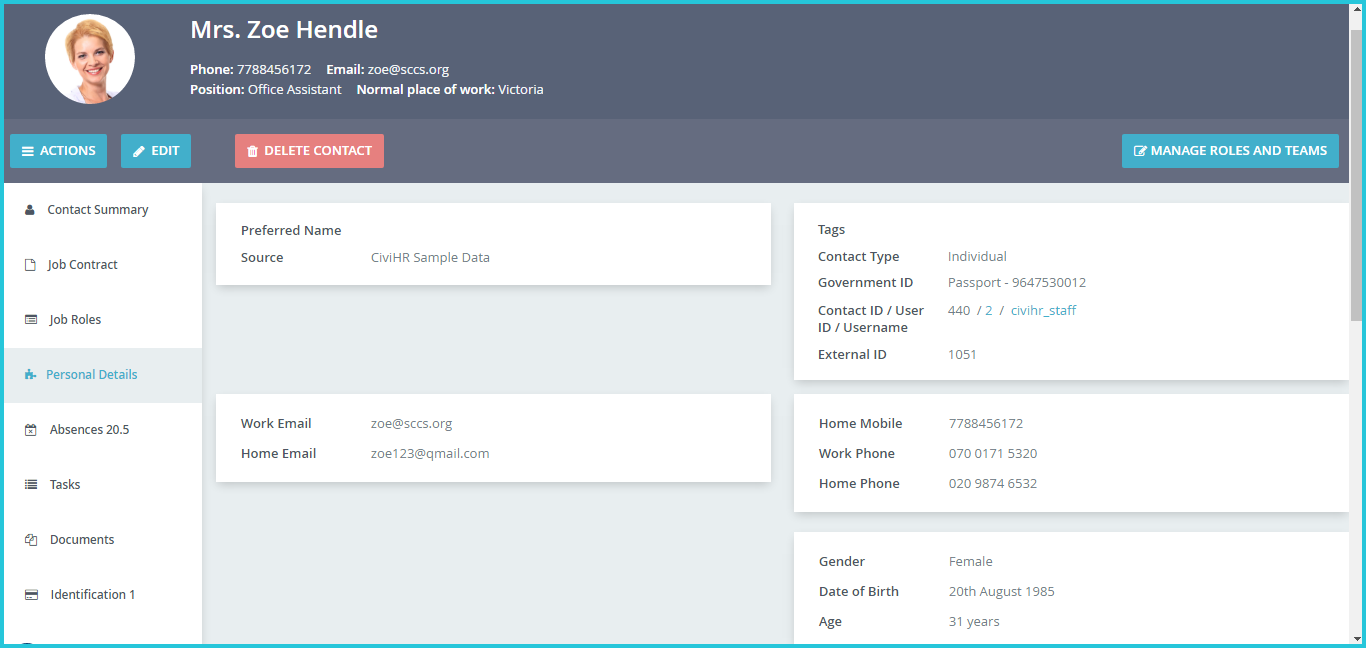Click the calendar icon beside Absences

(30, 430)
